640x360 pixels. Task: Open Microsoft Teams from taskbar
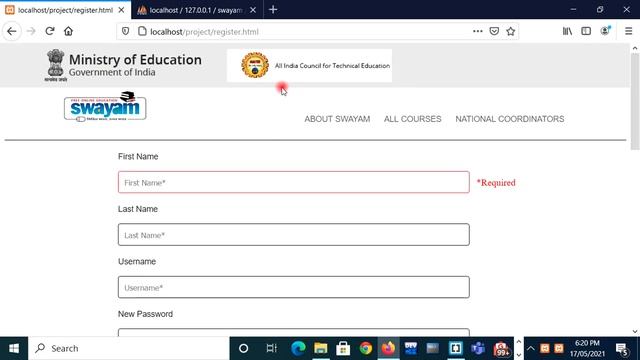coord(478,348)
